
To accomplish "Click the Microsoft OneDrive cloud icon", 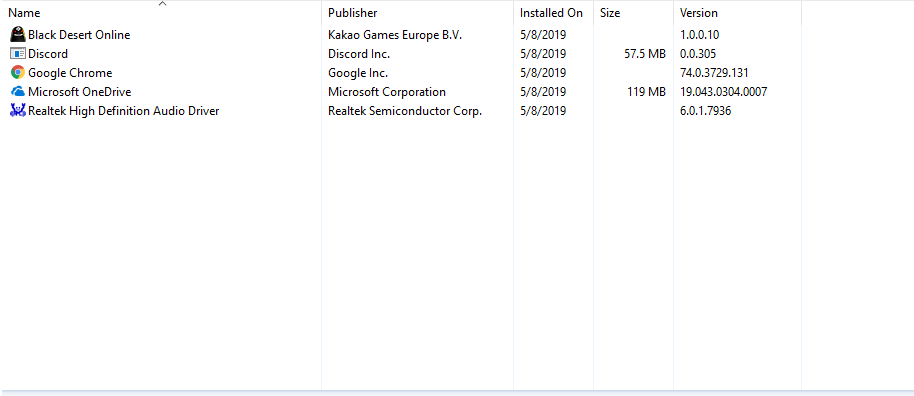I will pyautogui.click(x=18, y=92).
